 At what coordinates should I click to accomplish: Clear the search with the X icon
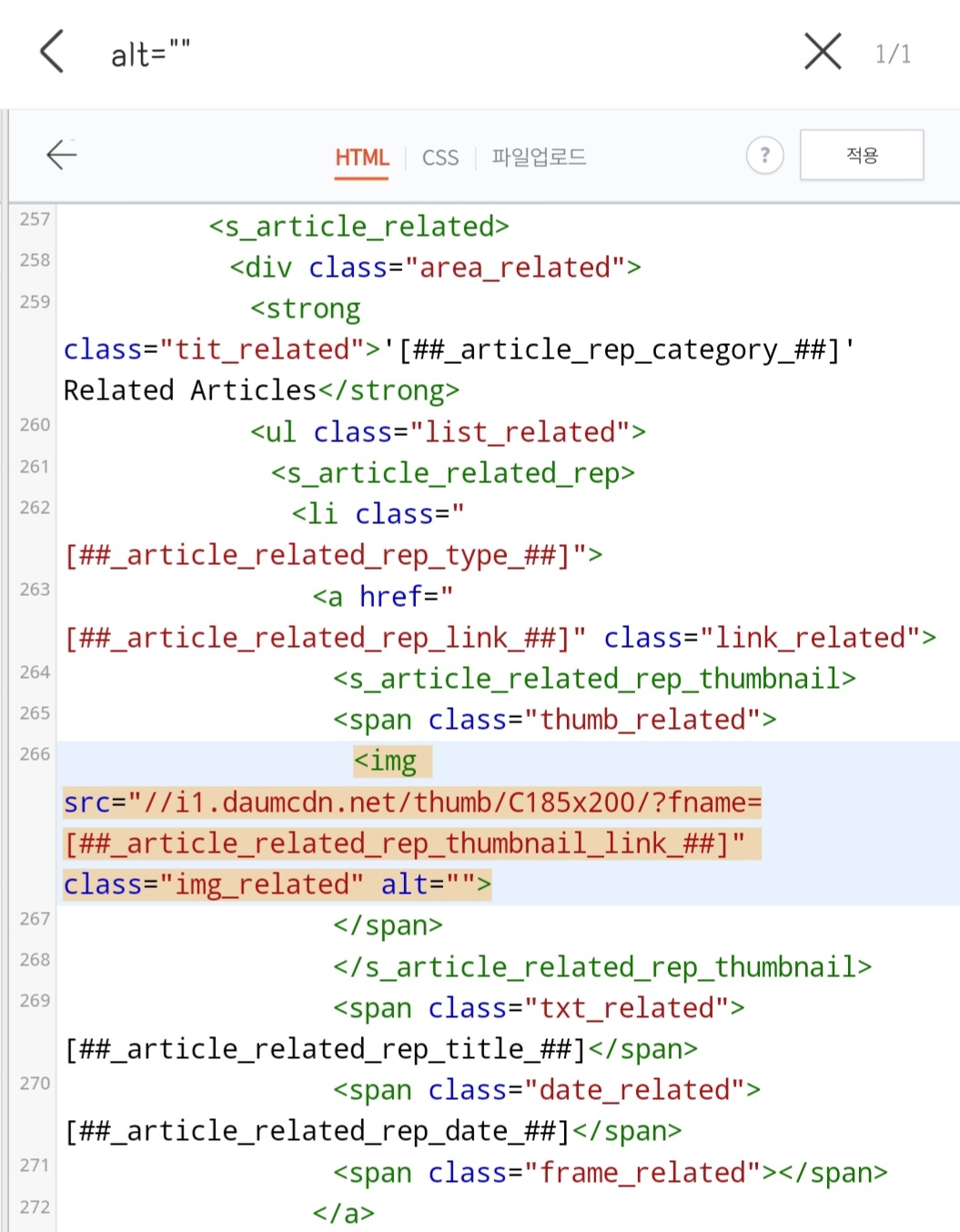823,51
